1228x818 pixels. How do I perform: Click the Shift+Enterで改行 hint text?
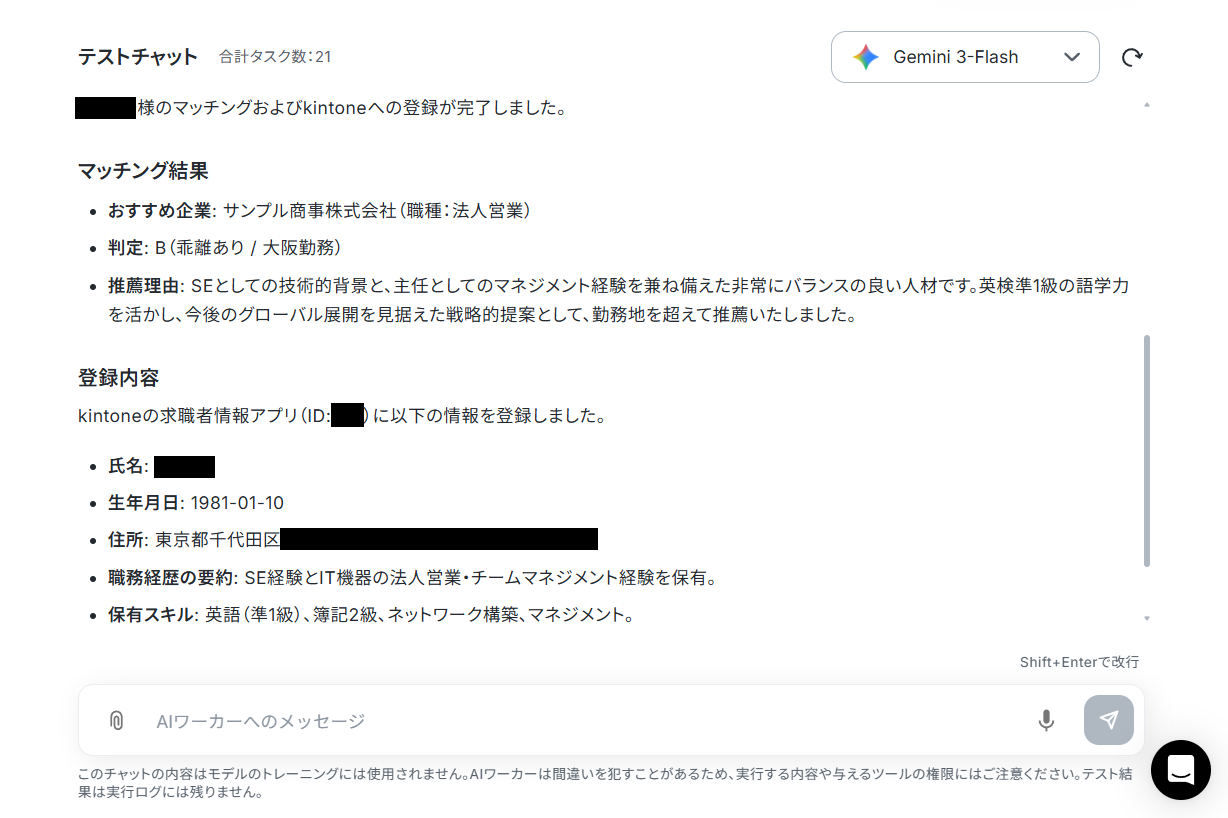tap(1079, 662)
